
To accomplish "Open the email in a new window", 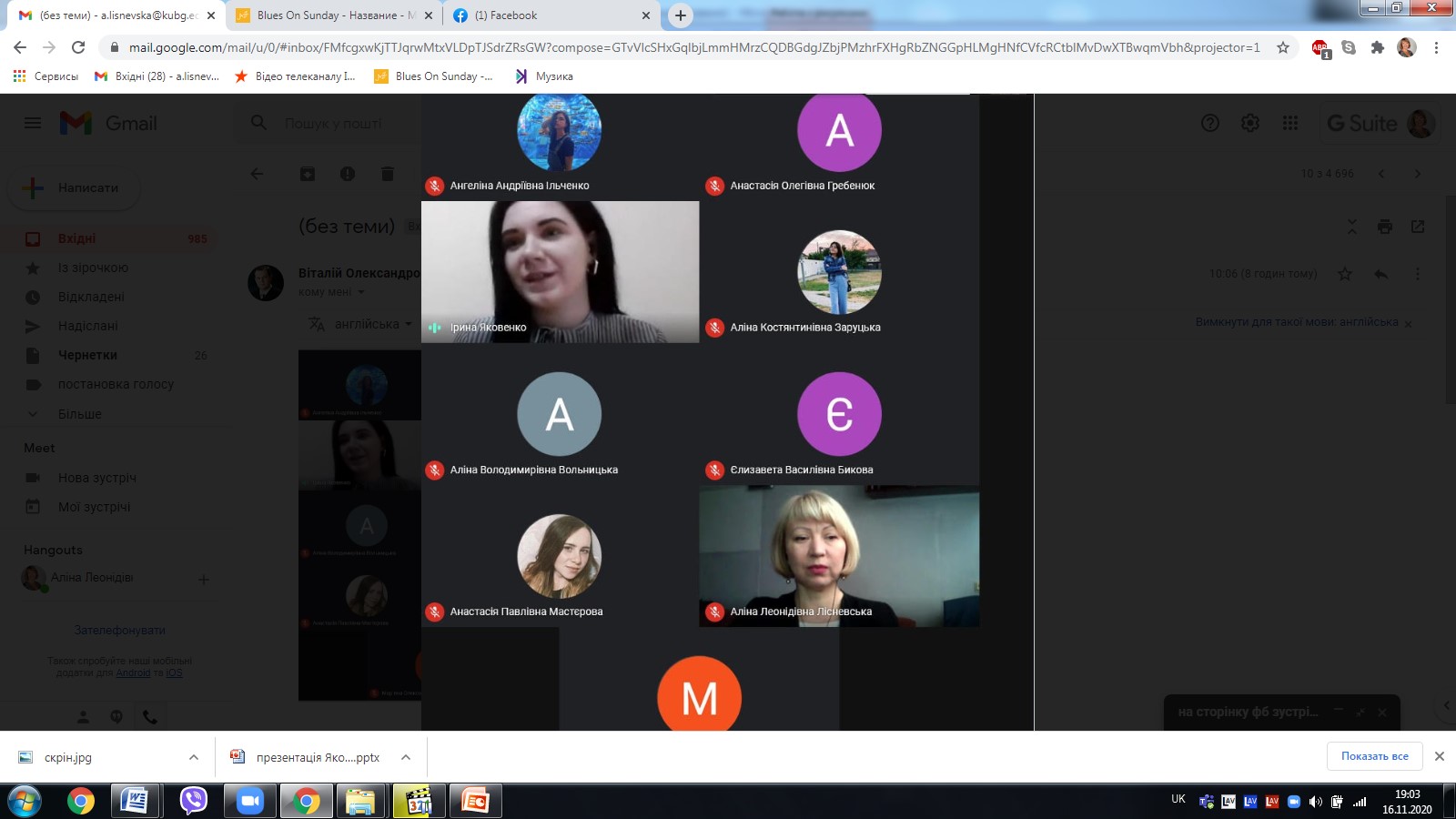I will 1417,227.
